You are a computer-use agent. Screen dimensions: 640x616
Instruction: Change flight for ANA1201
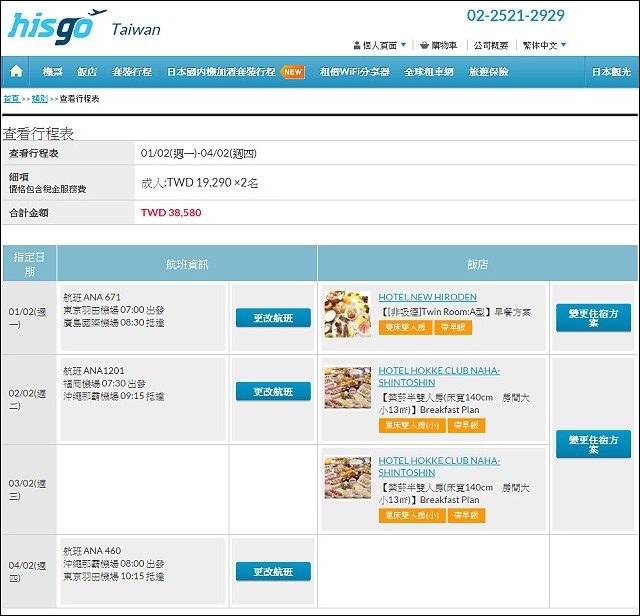(273, 392)
